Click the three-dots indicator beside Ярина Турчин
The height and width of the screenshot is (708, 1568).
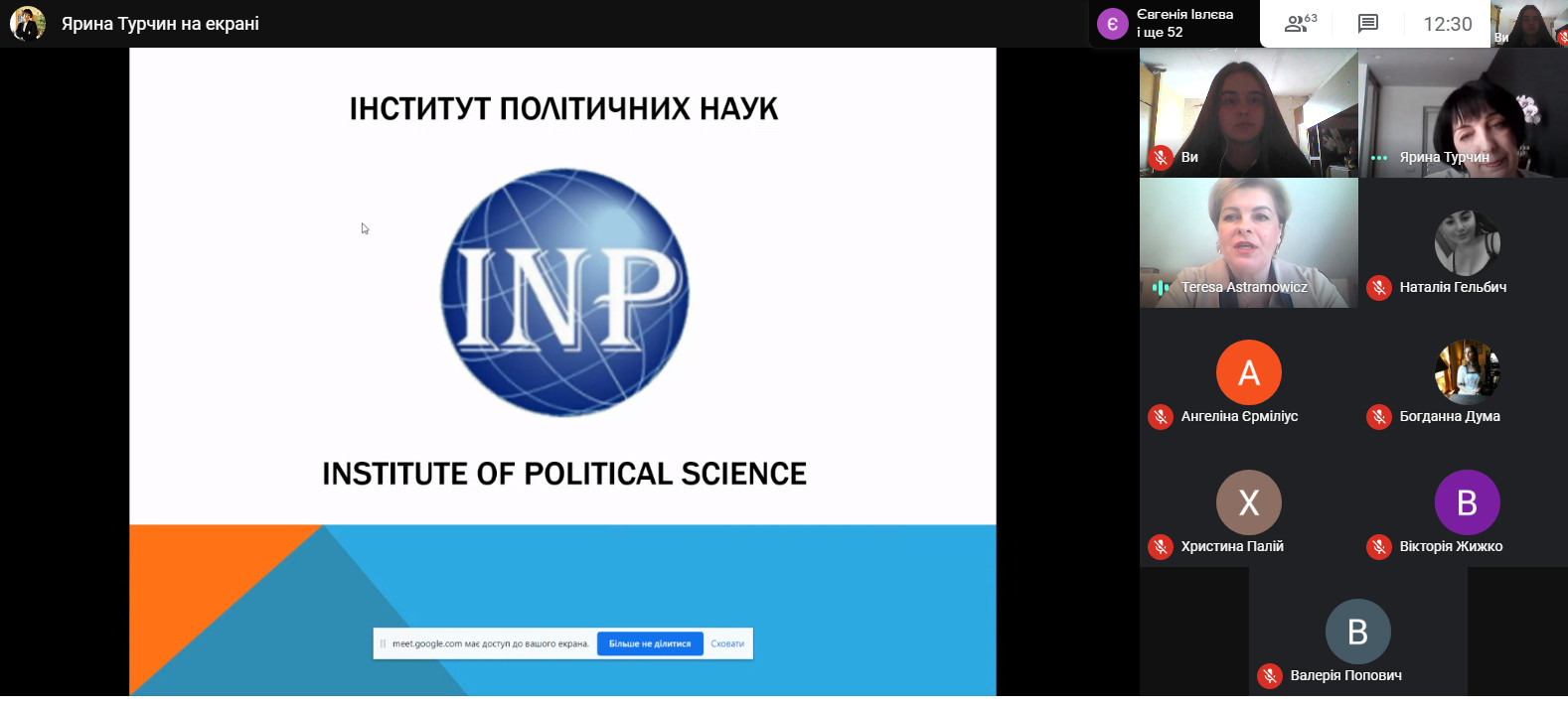click(1378, 158)
